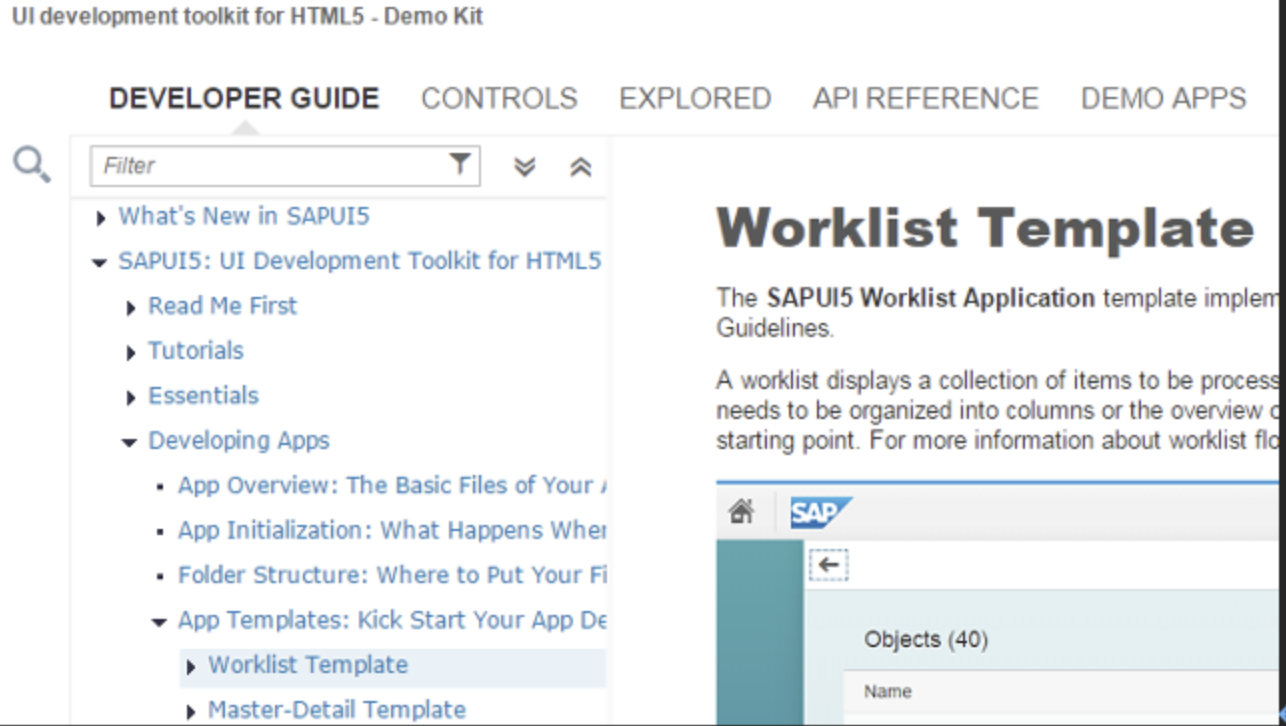Open the search magnifier icon
Viewport: 1286px width, 726px height.
tap(32, 164)
